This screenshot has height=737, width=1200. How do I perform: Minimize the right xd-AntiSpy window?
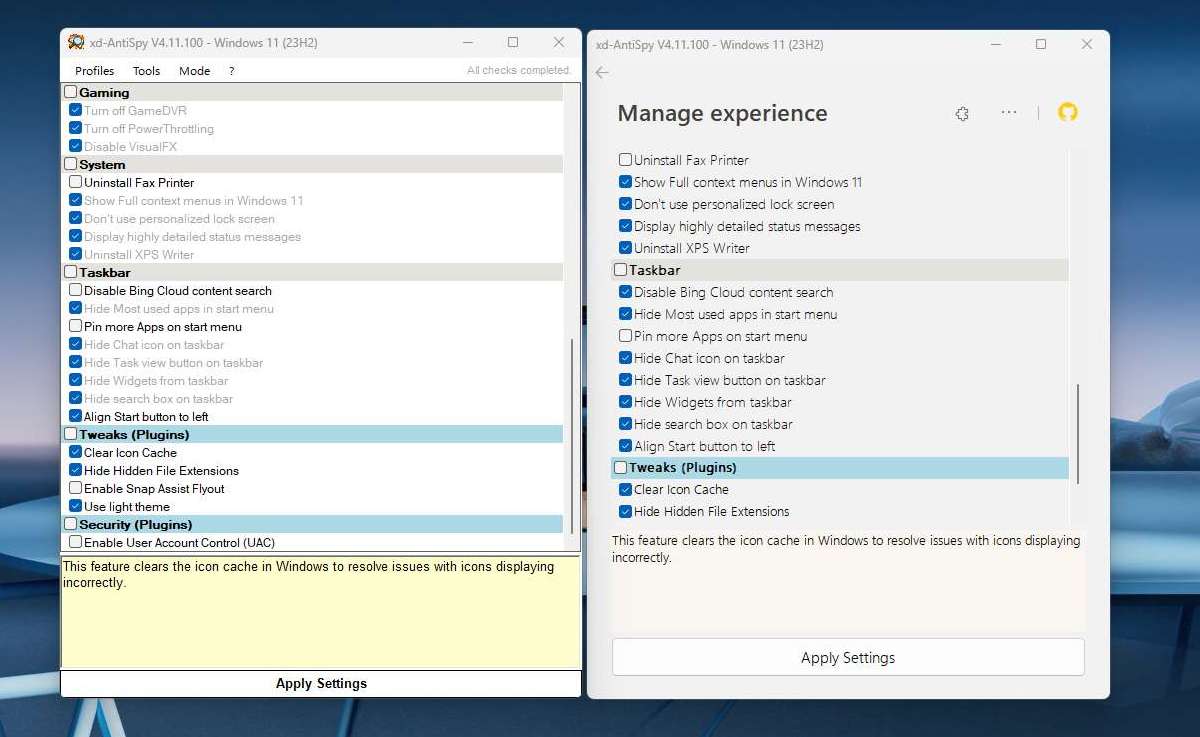pos(995,44)
